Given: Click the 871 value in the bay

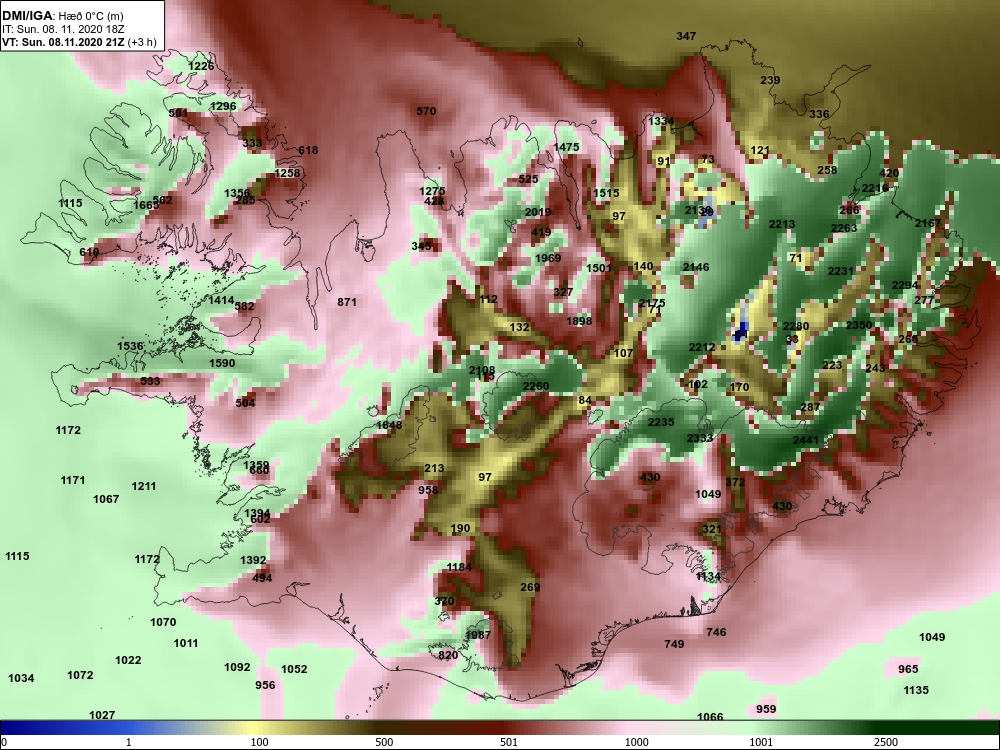Looking at the screenshot, I should (x=347, y=302).
